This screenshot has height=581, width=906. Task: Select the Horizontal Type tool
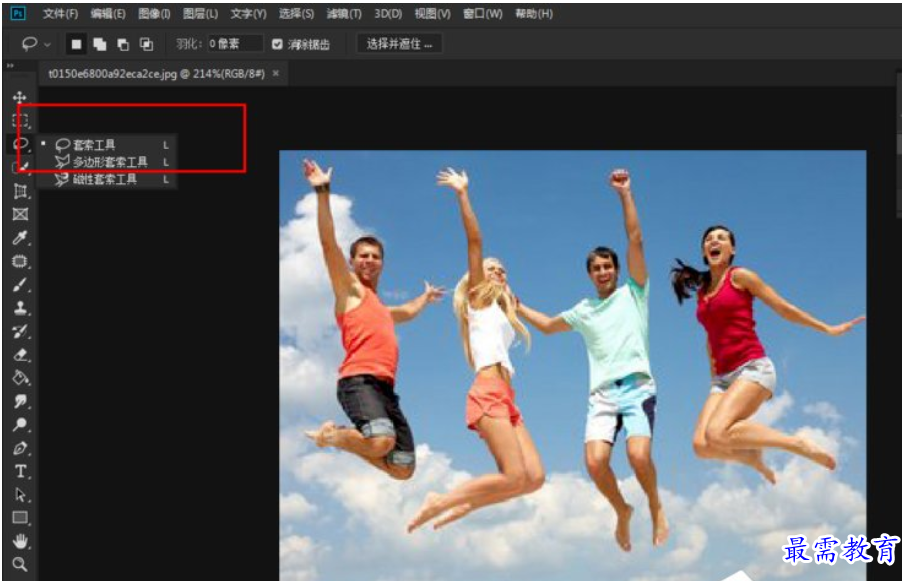[20, 471]
